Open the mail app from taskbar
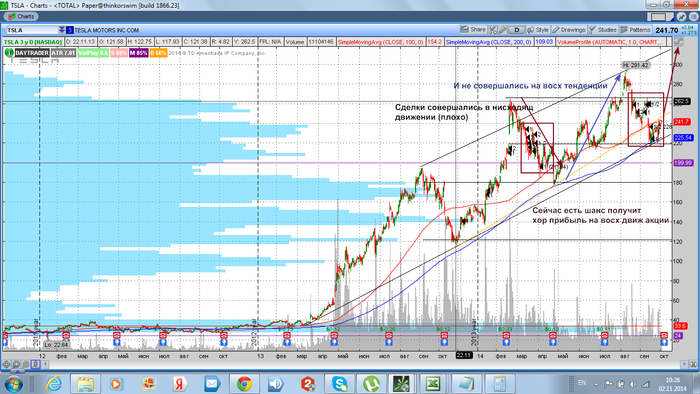This screenshot has width=700, height=394. pyautogui.click(x=212, y=384)
